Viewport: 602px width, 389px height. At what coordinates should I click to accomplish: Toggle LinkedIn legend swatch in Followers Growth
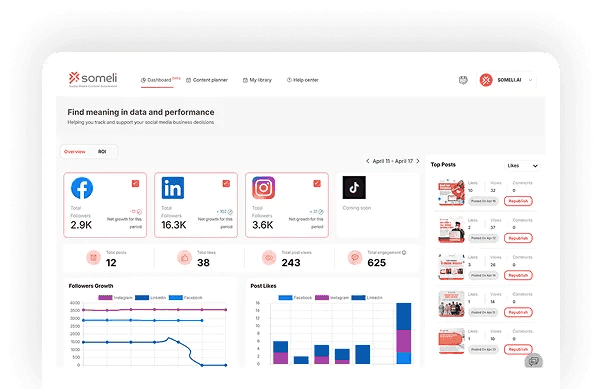[x=142, y=298]
